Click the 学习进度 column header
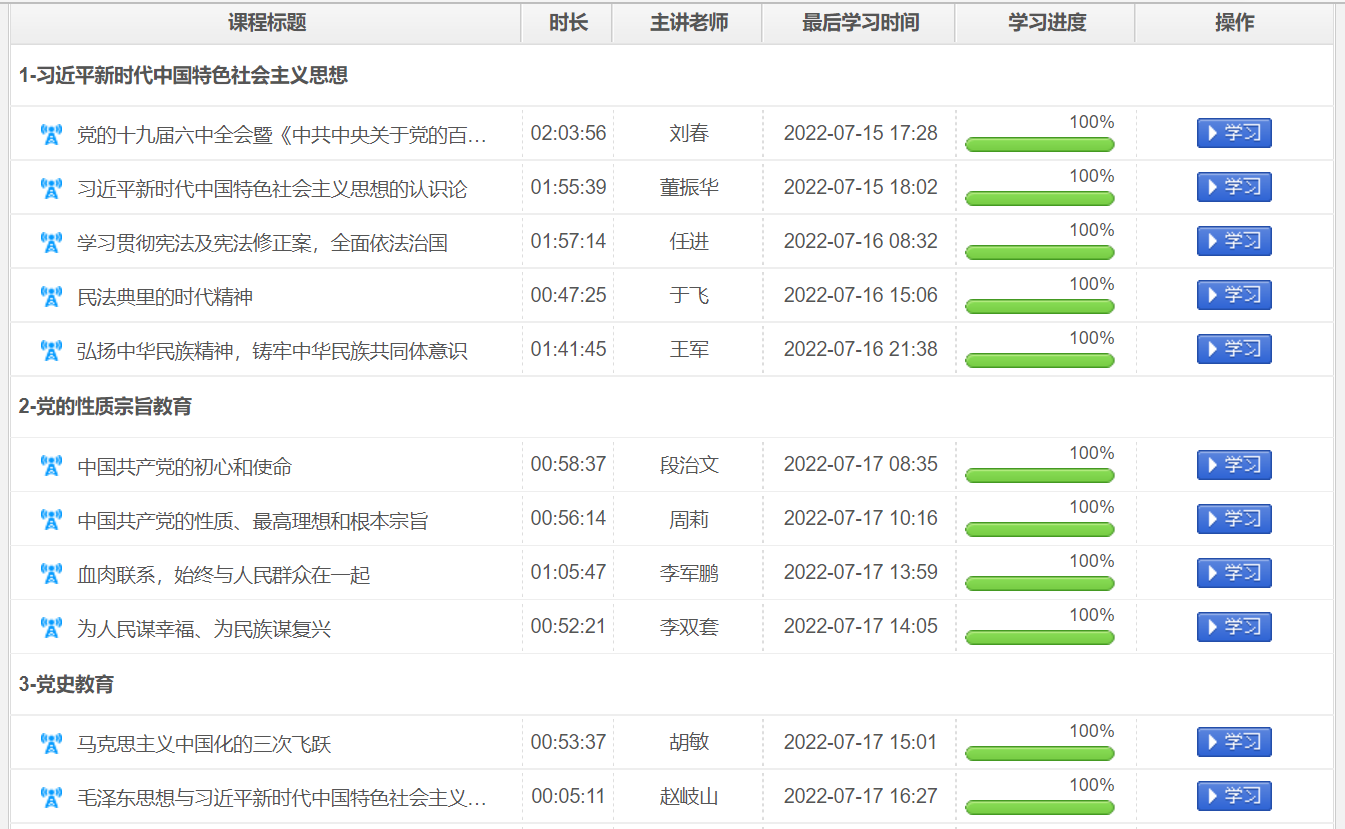Image resolution: width=1345 pixels, height=829 pixels. coord(1047,23)
